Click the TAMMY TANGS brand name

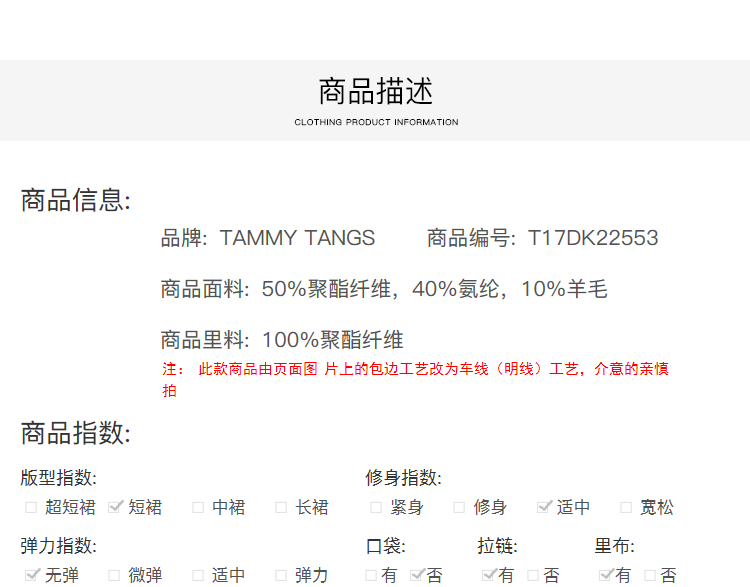(297, 238)
